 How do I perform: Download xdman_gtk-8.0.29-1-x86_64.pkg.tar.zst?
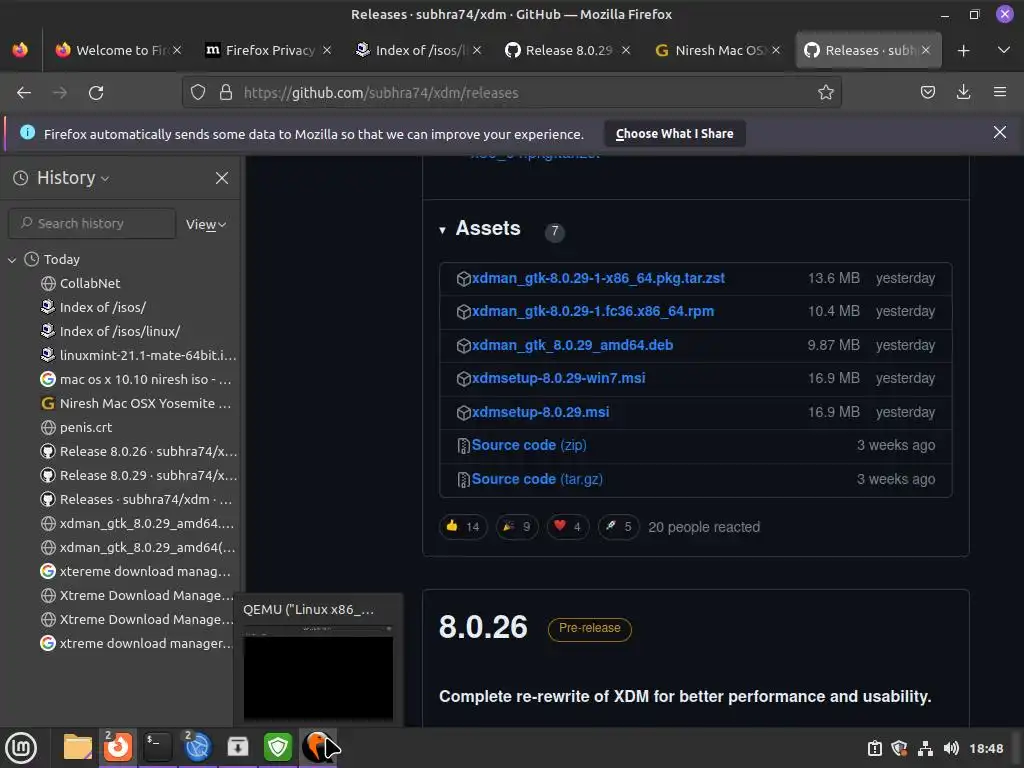598,278
